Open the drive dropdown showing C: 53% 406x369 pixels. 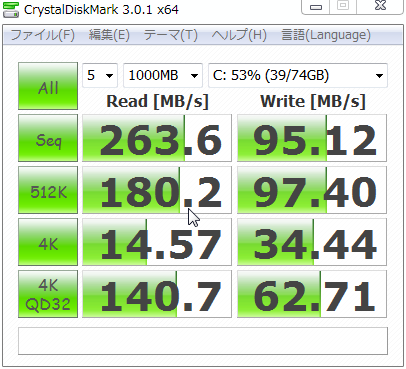pos(298,75)
